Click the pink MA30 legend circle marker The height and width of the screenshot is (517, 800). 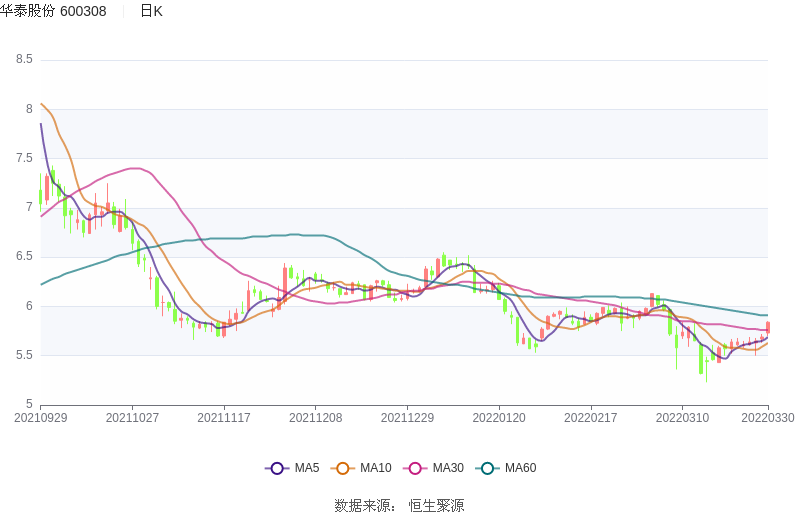coord(415,468)
